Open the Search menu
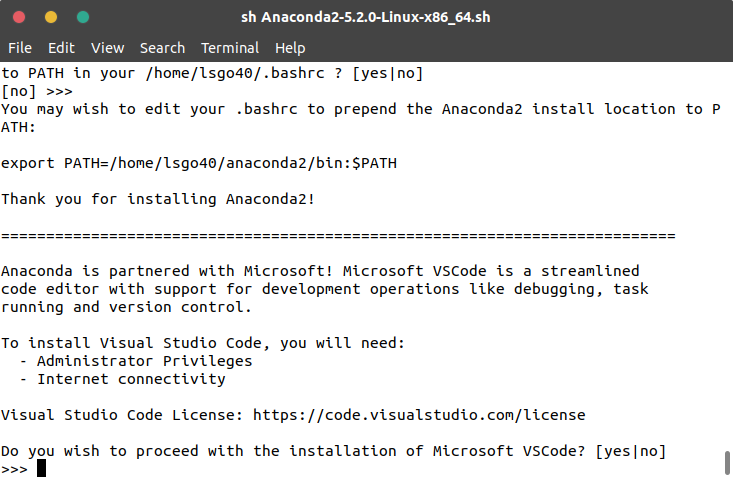The height and width of the screenshot is (478, 733). click(162, 48)
